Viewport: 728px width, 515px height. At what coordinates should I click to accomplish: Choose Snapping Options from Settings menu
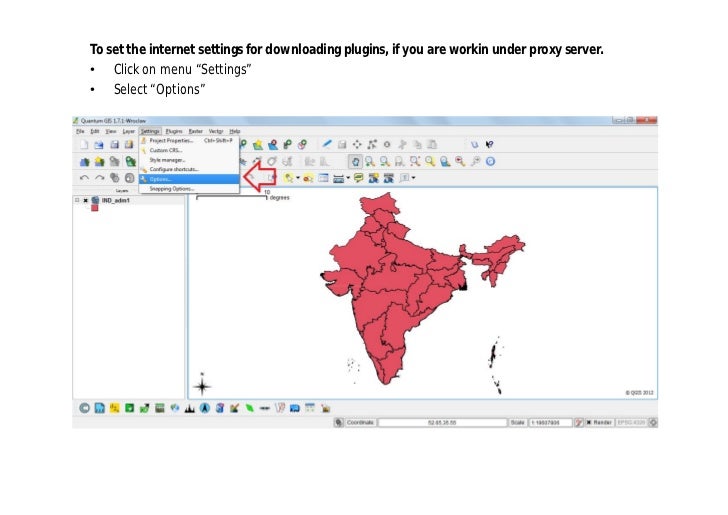click(189, 189)
